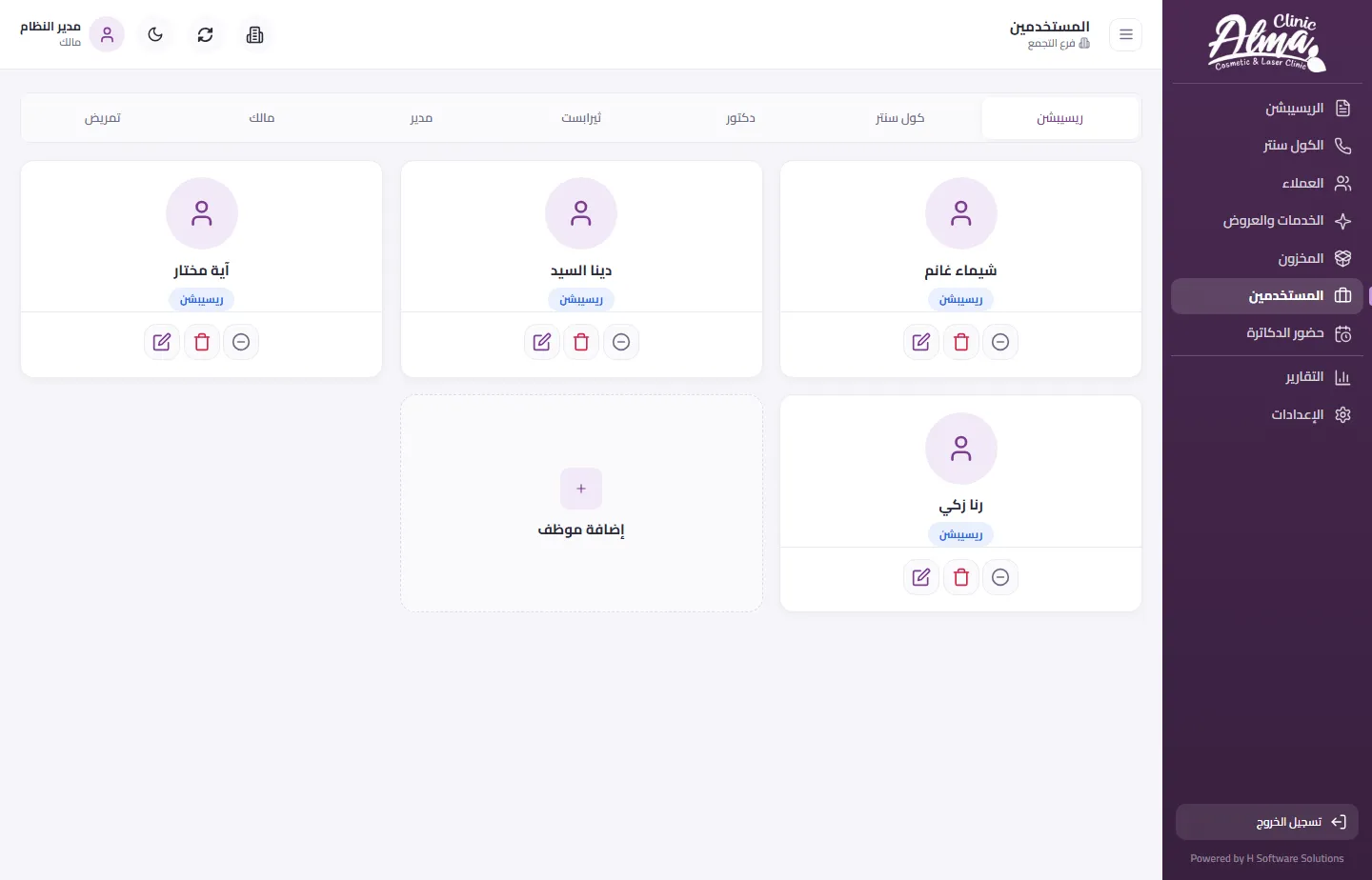Open حضور الدكاترة in the sidebar
The image size is (1372, 880).
tap(1267, 333)
